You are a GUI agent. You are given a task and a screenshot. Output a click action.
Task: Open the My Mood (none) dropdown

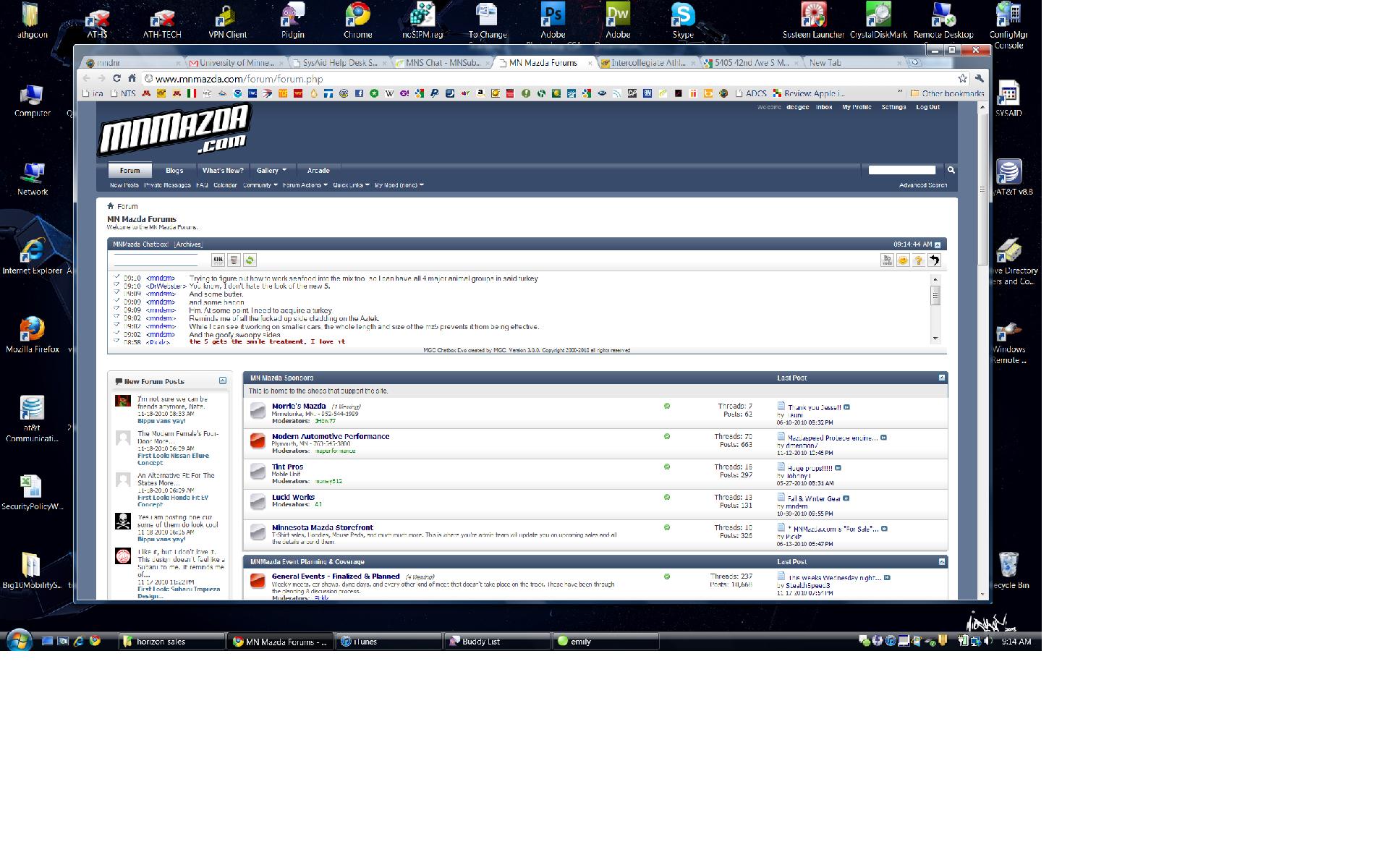(x=399, y=185)
